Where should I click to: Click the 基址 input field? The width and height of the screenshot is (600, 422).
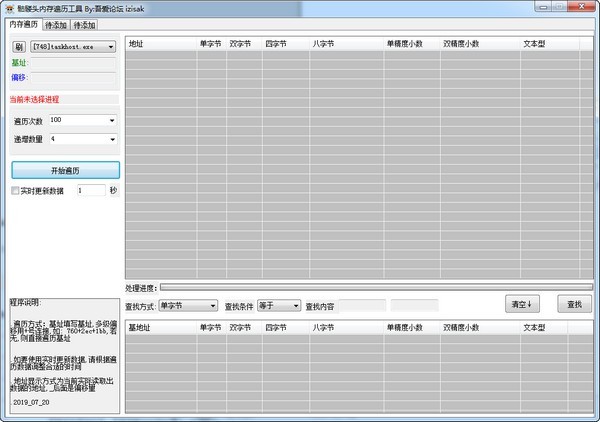point(73,63)
